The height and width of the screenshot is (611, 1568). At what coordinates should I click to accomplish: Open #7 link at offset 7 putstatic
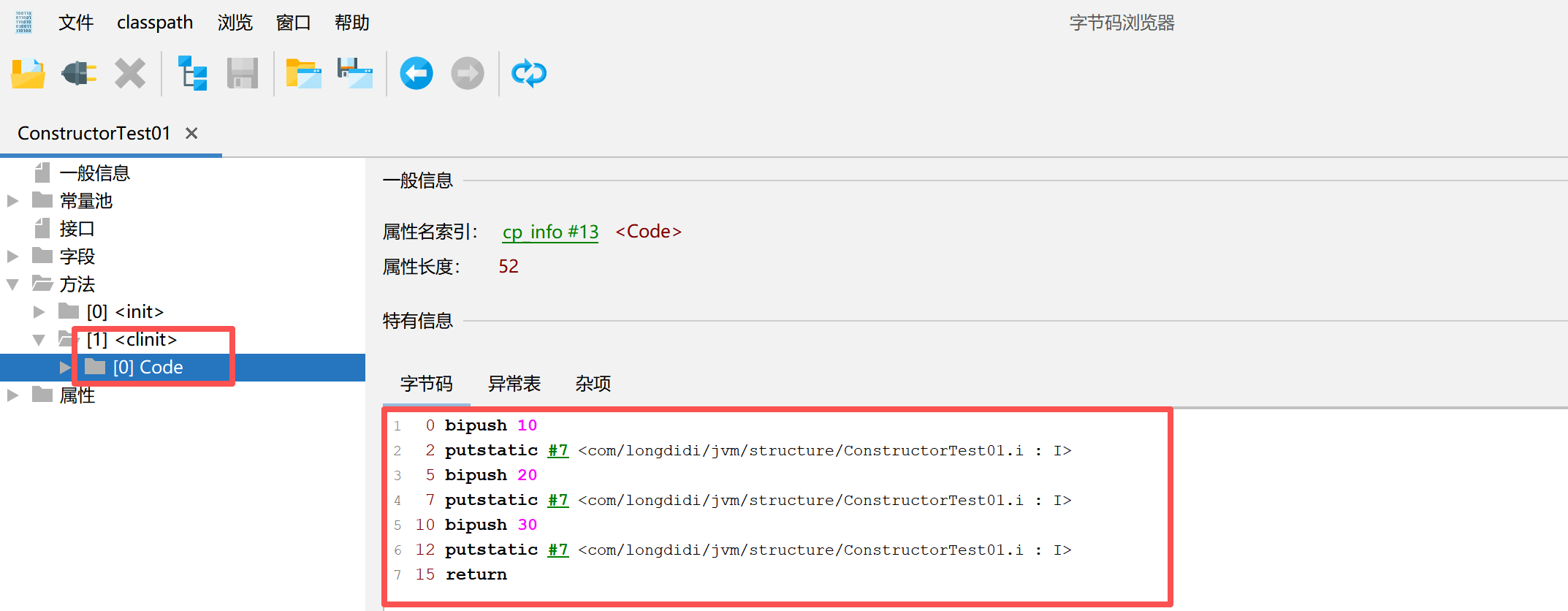[558, 500]
